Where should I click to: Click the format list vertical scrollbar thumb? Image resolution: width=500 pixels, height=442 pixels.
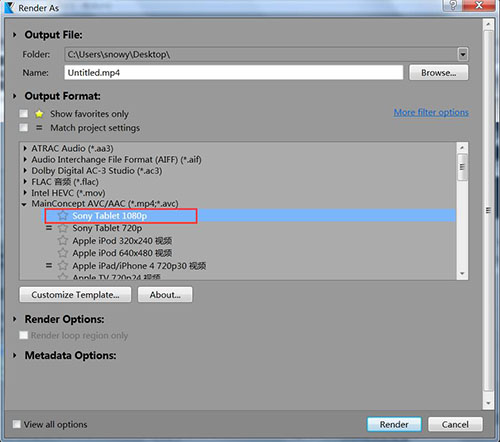(462, 167)
